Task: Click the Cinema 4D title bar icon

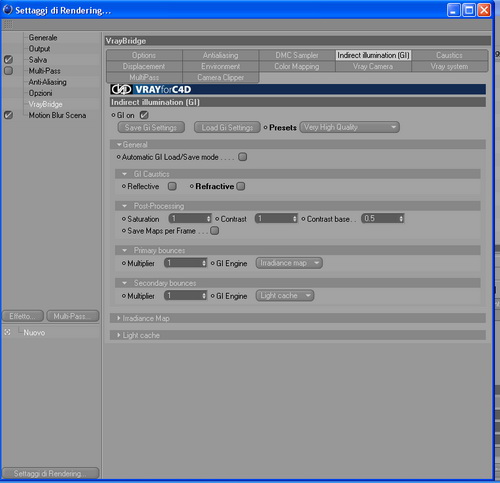Action: point(7,10)
